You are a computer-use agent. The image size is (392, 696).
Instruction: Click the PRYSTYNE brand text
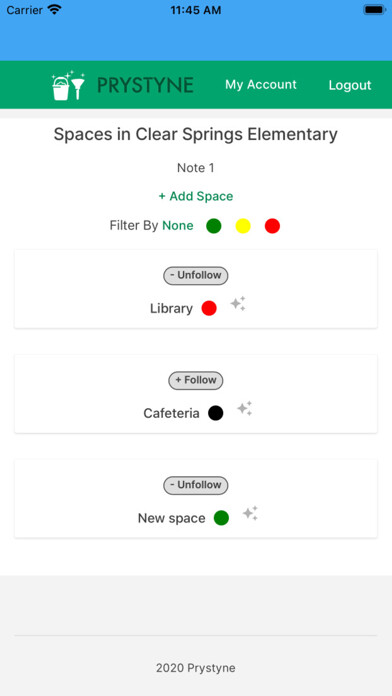tap(145, 85)
